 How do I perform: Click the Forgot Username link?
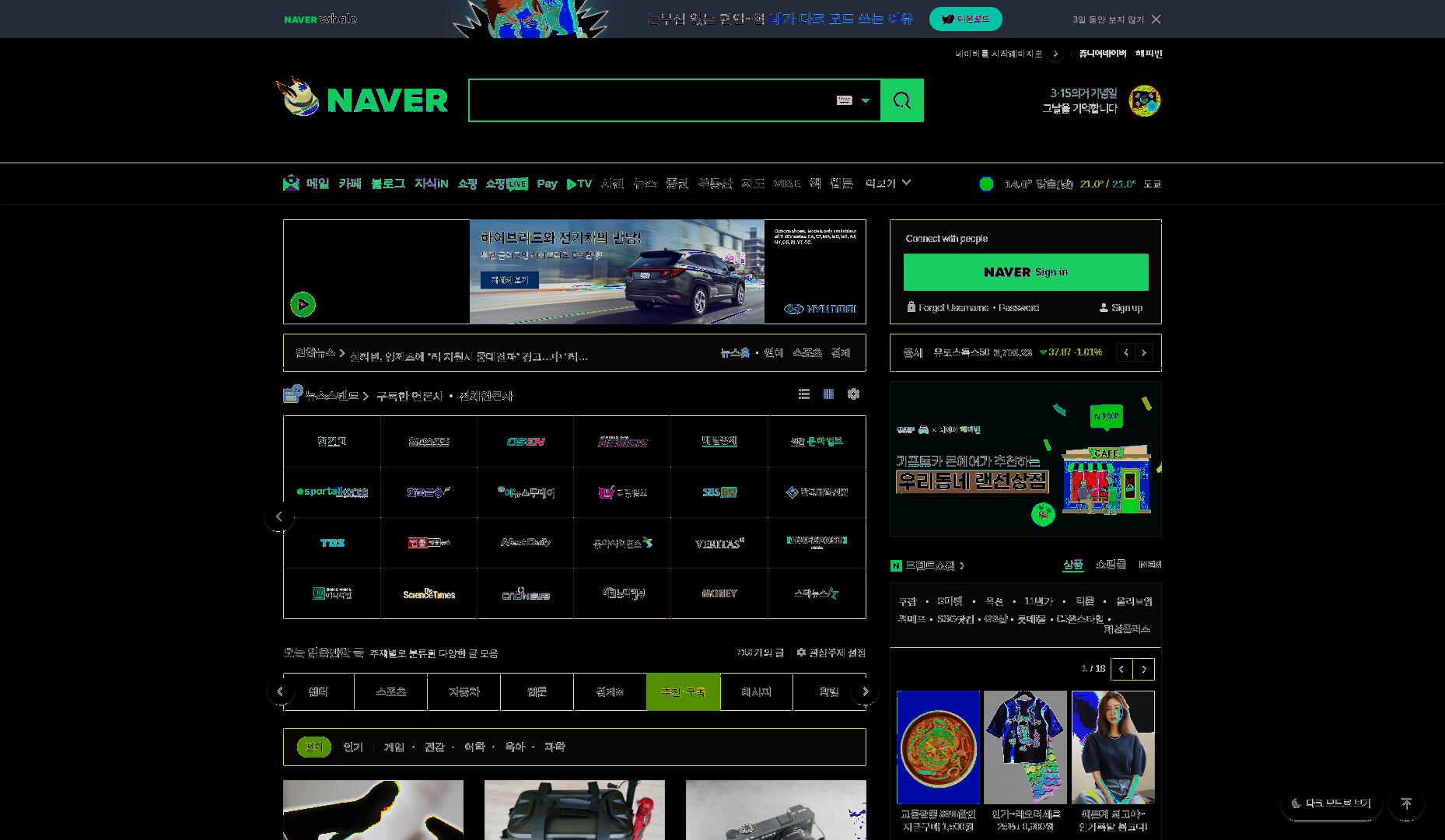953,308
